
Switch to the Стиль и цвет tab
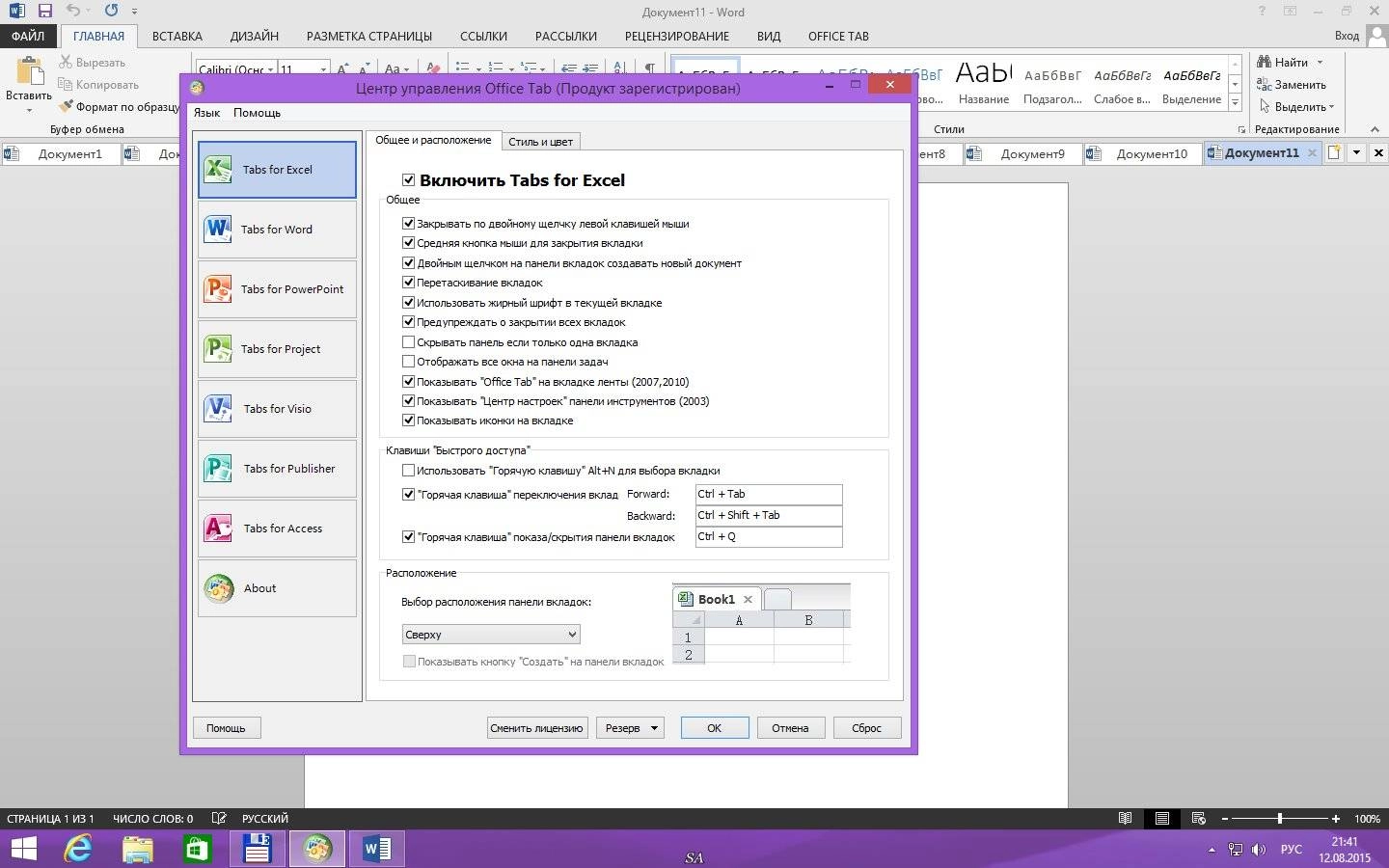coord(540,142)
